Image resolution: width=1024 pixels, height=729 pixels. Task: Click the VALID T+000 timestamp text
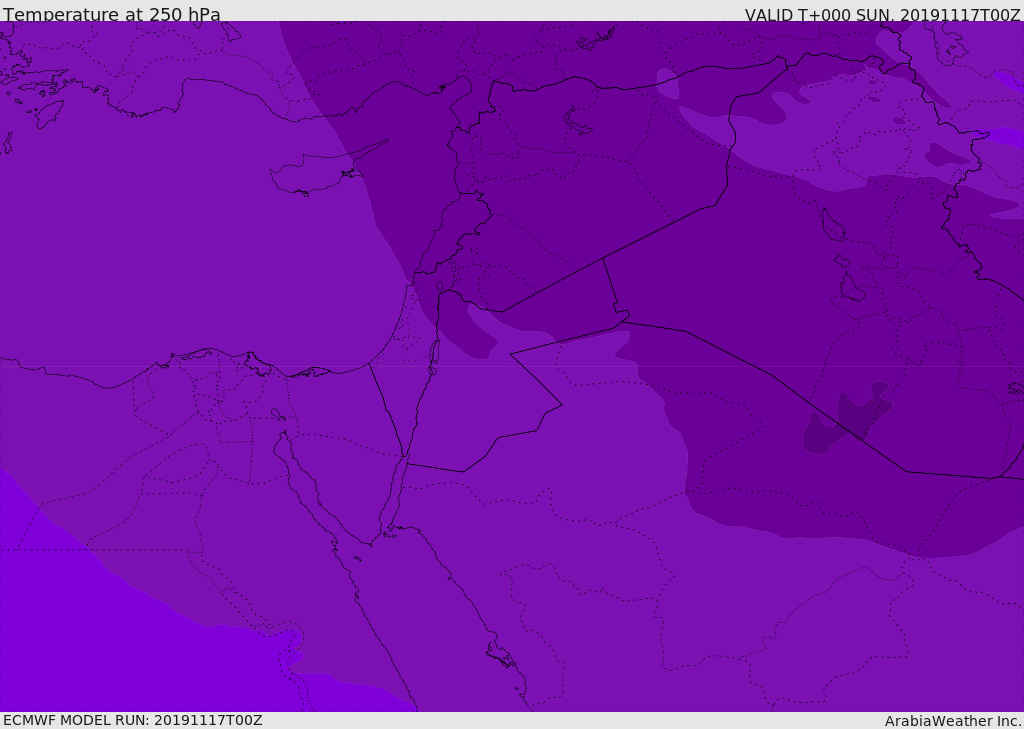[882, 15]
